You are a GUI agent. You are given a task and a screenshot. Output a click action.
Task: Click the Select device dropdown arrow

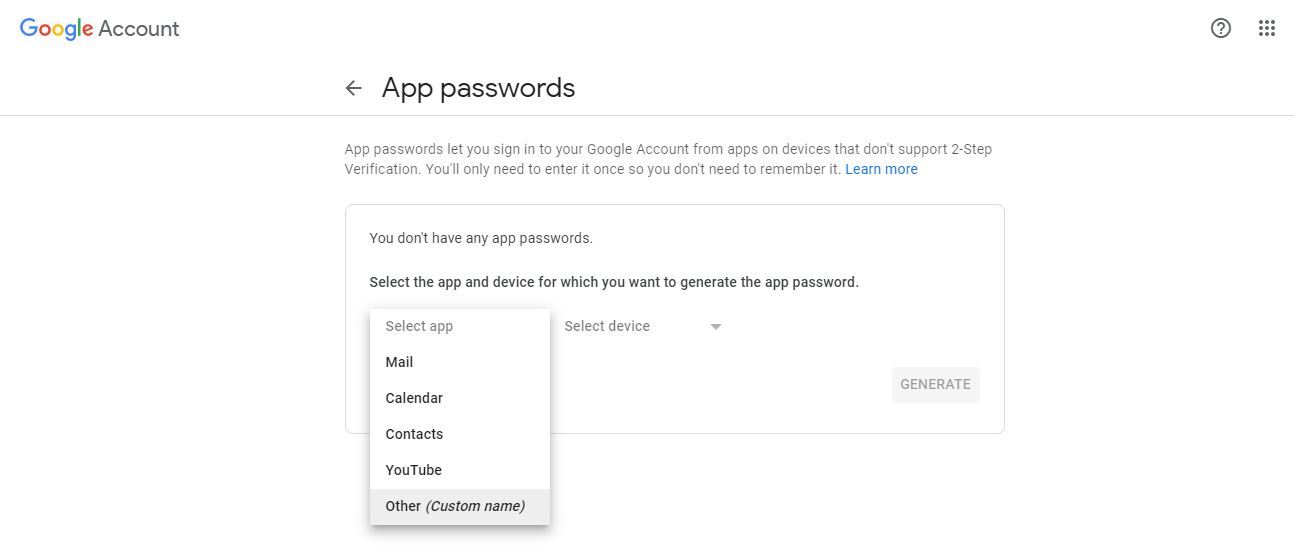click(x=715, y=327)
